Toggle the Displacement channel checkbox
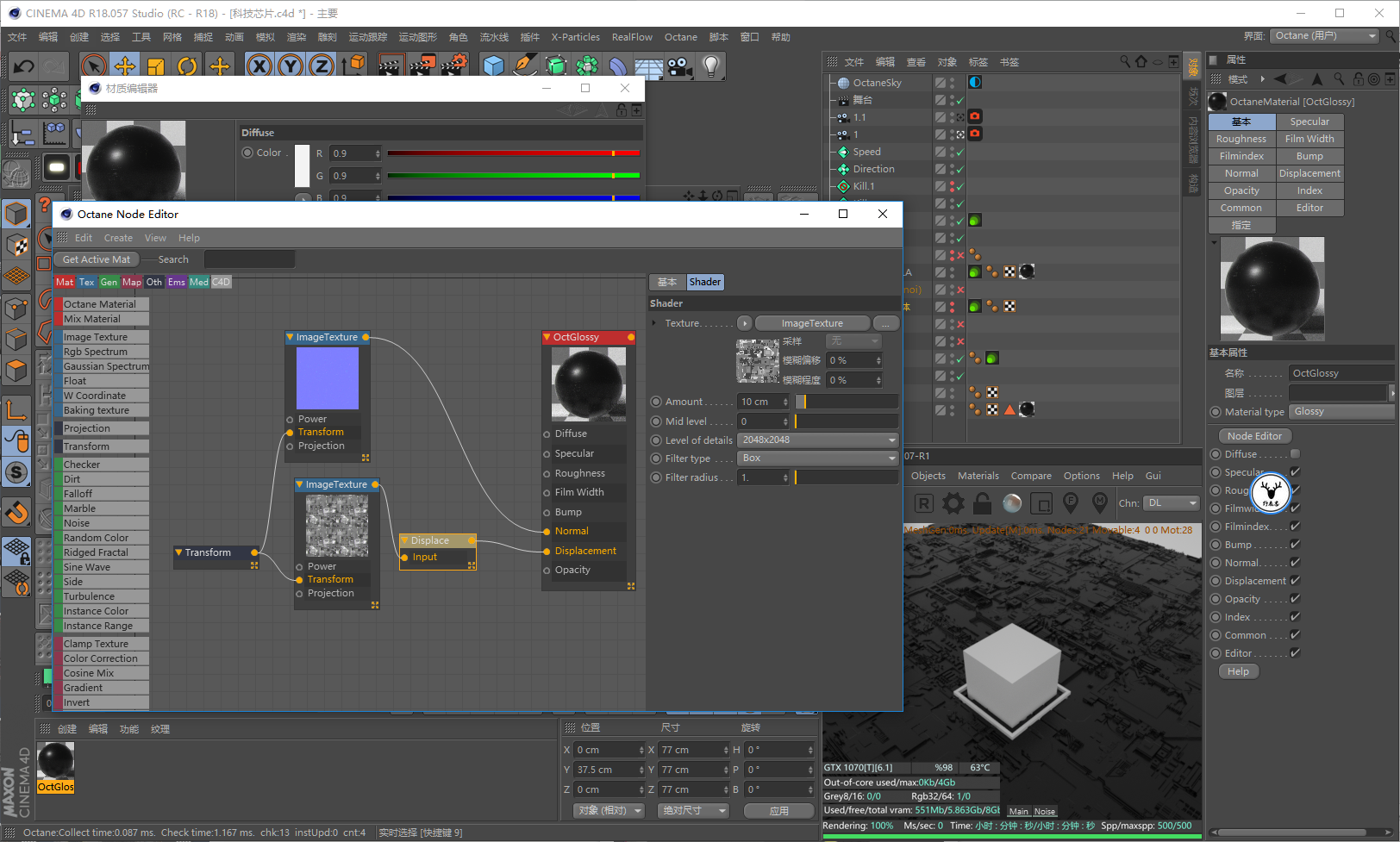The image size is (1400, 842). [x=1295, y=581]
